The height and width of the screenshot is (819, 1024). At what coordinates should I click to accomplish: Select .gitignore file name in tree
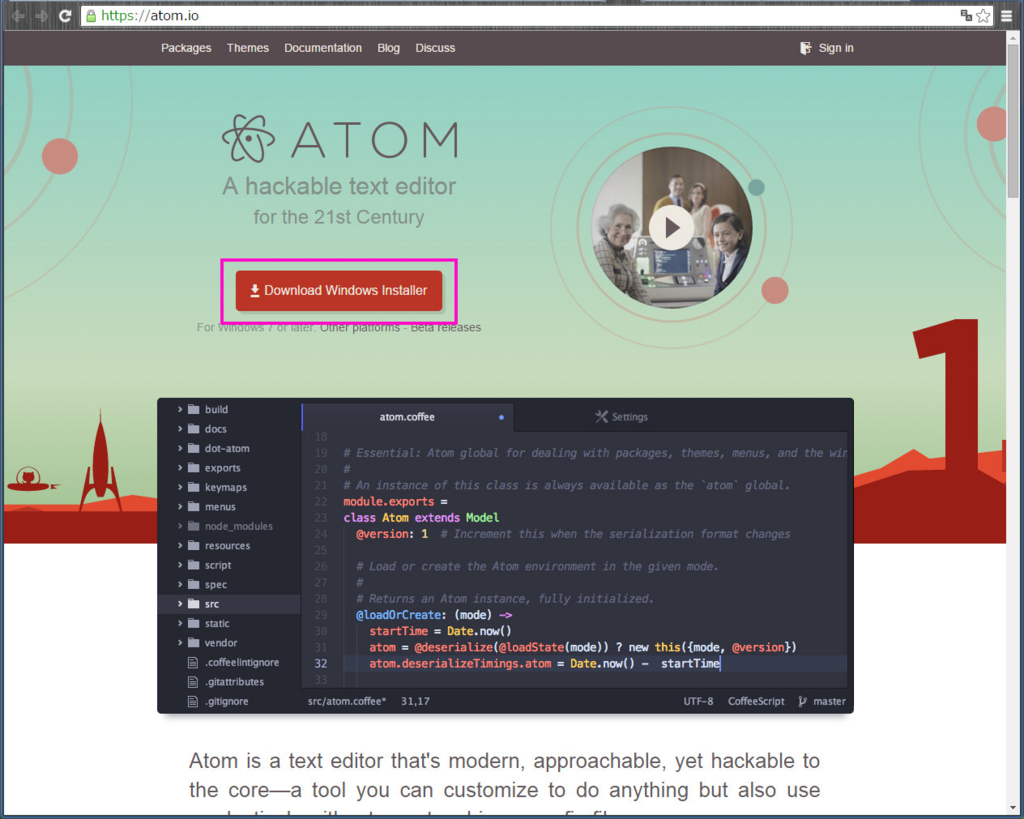pos(227,701)
